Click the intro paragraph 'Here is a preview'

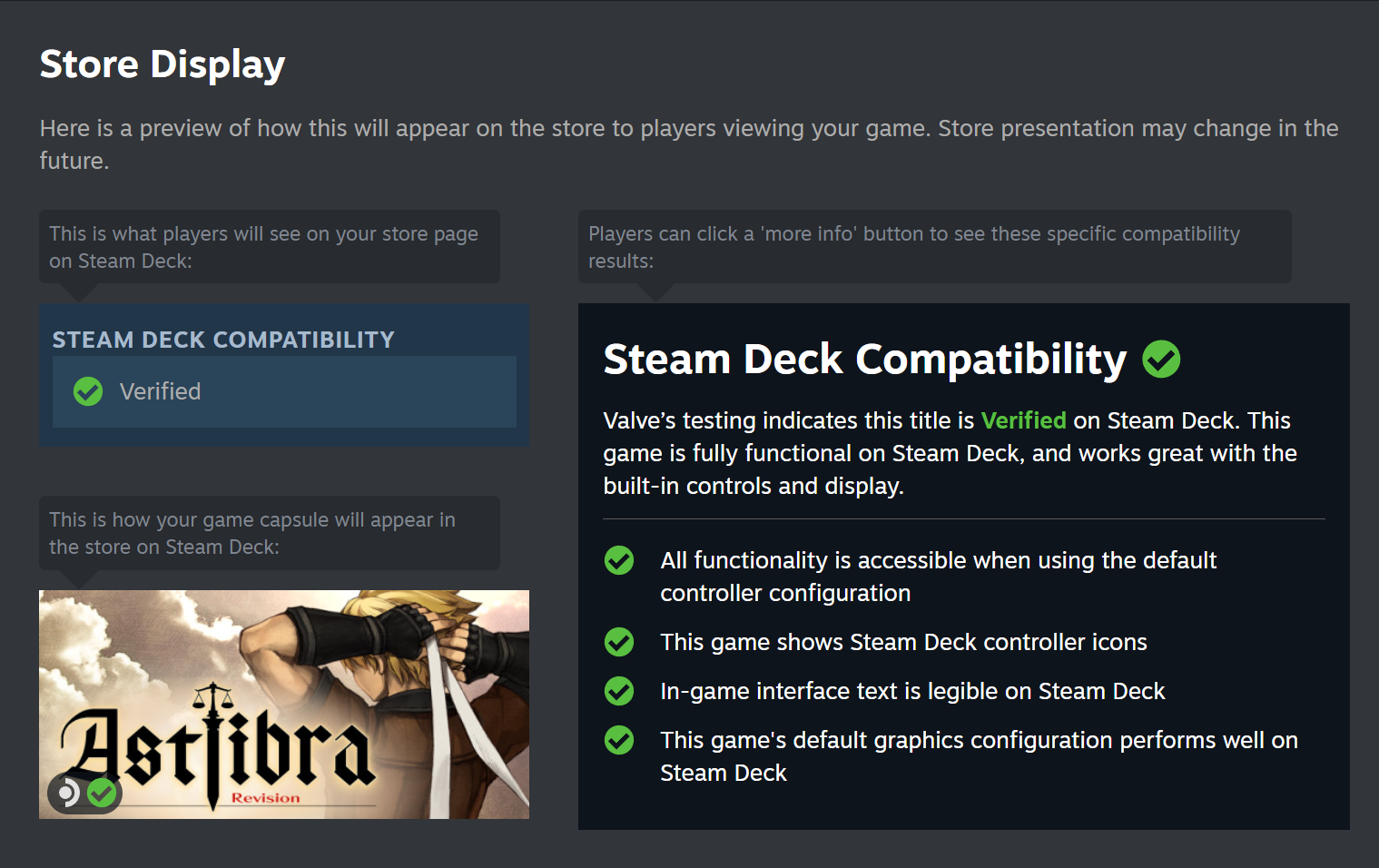coord(689,144)
